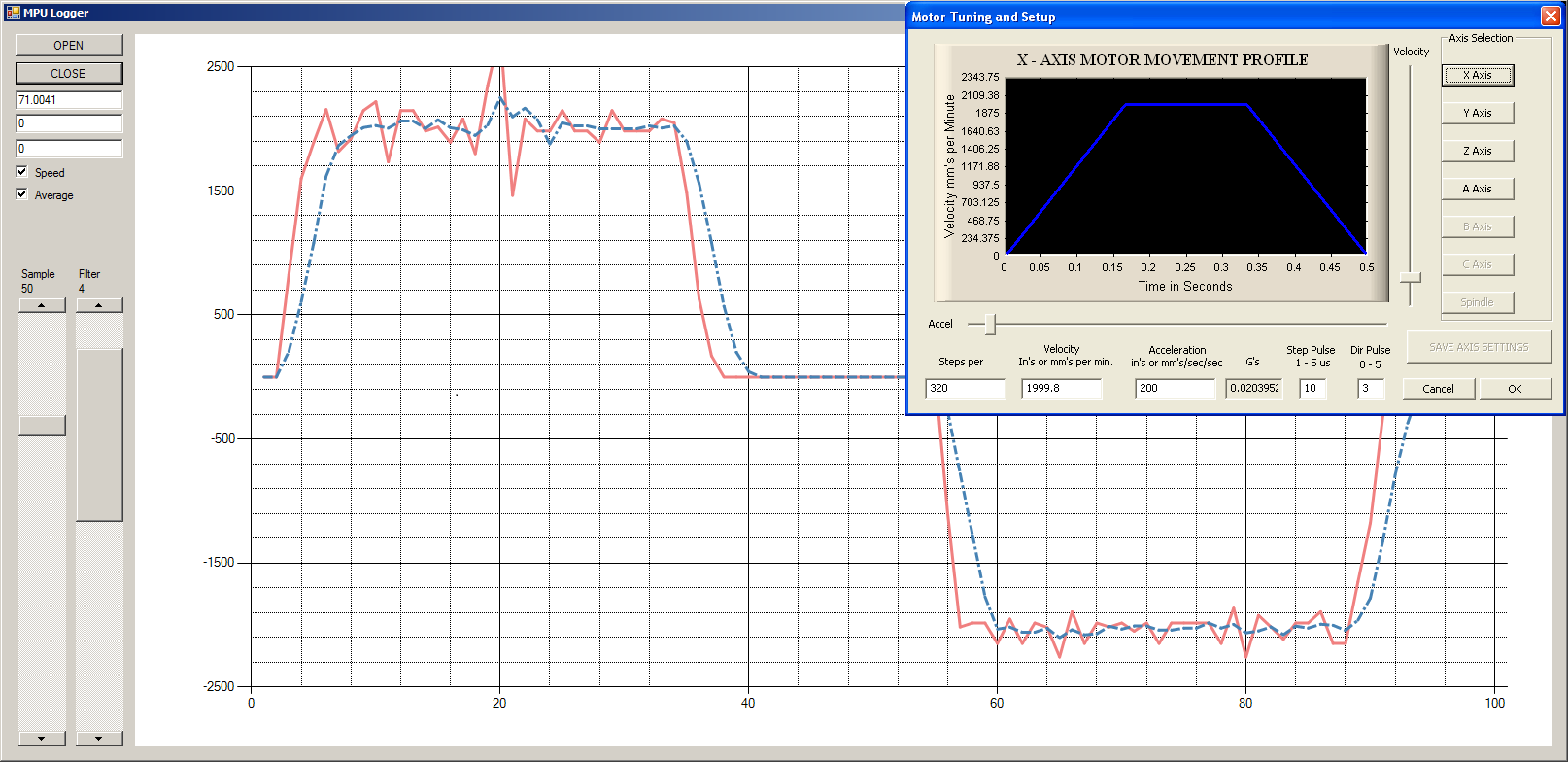Image resolution: width=1568 pixels, height=762 pixels.
Task: Click the SAVE AXIS SETTINGS button
Action: tap(1478, 347)
